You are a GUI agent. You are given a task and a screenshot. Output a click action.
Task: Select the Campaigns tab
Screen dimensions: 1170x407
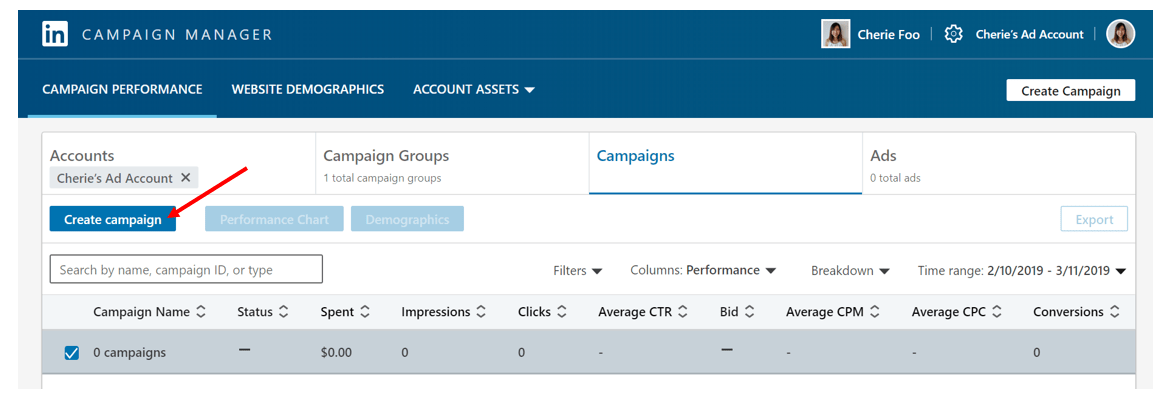pos(725,164)
